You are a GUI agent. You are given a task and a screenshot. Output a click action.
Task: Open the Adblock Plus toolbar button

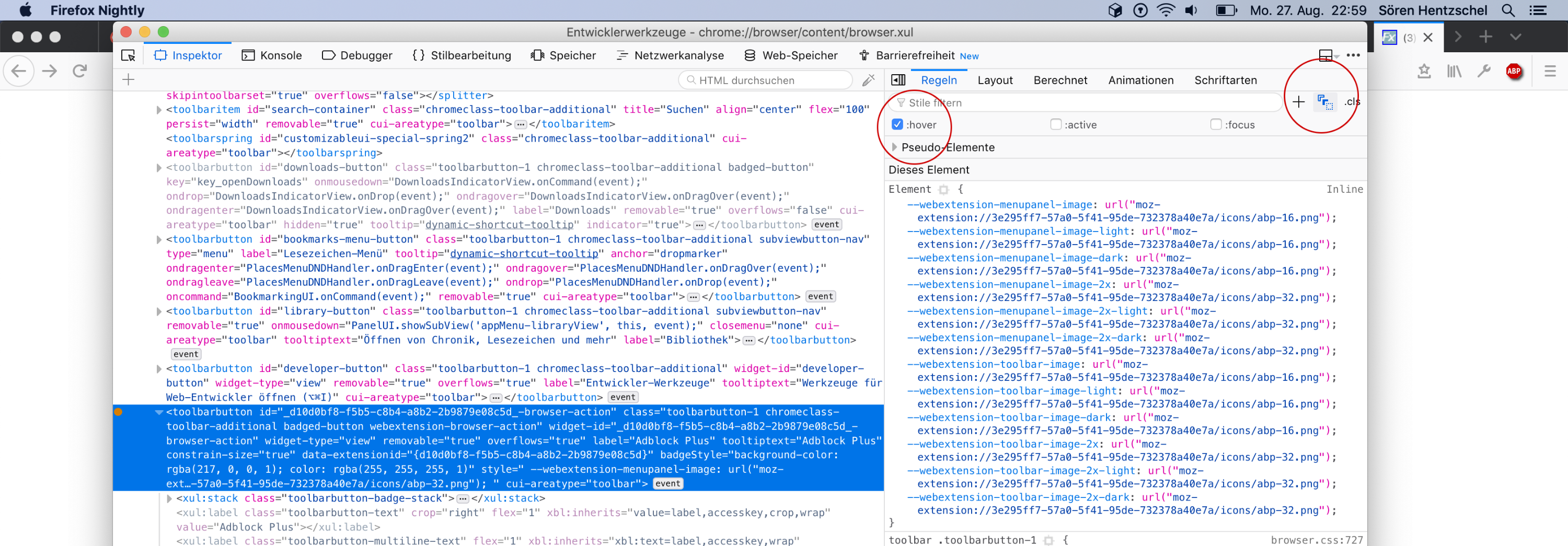coord(1514,71)
